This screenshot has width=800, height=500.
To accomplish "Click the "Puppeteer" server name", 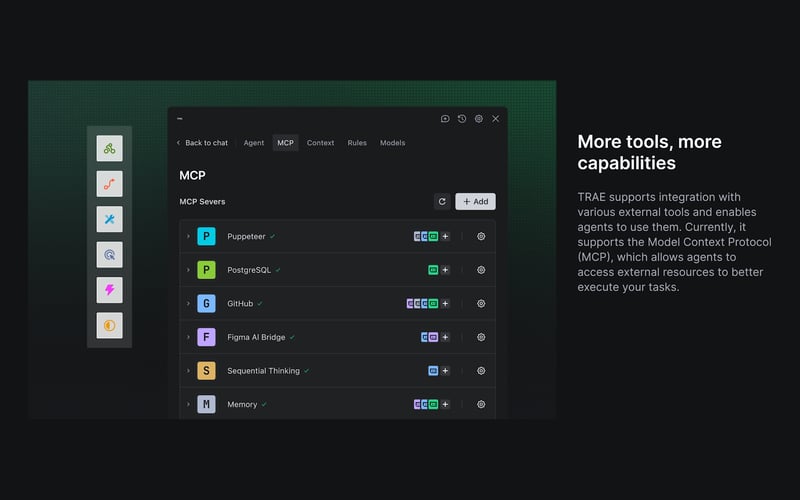I will click(x=246, y=236).
